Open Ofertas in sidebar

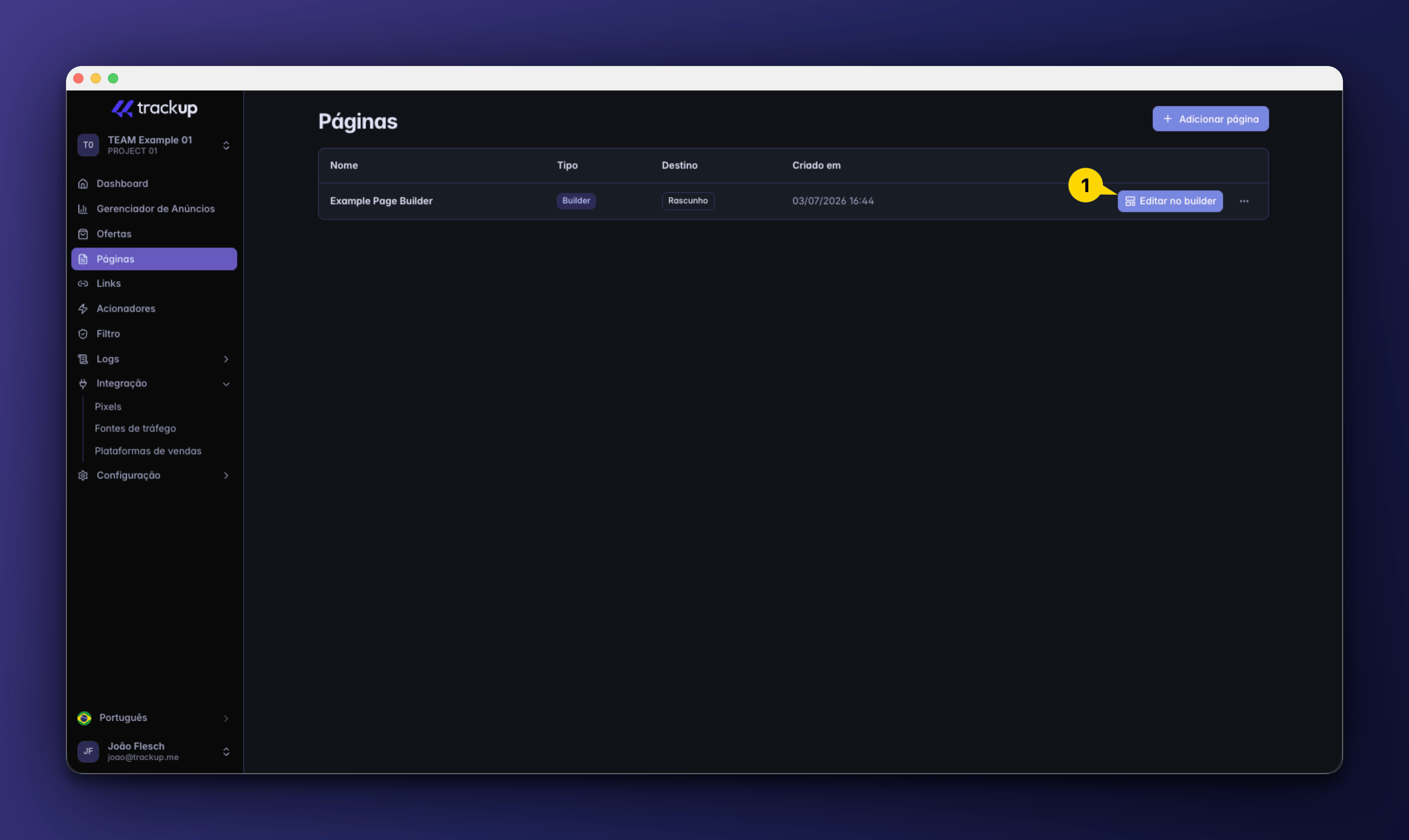(154, 234)
